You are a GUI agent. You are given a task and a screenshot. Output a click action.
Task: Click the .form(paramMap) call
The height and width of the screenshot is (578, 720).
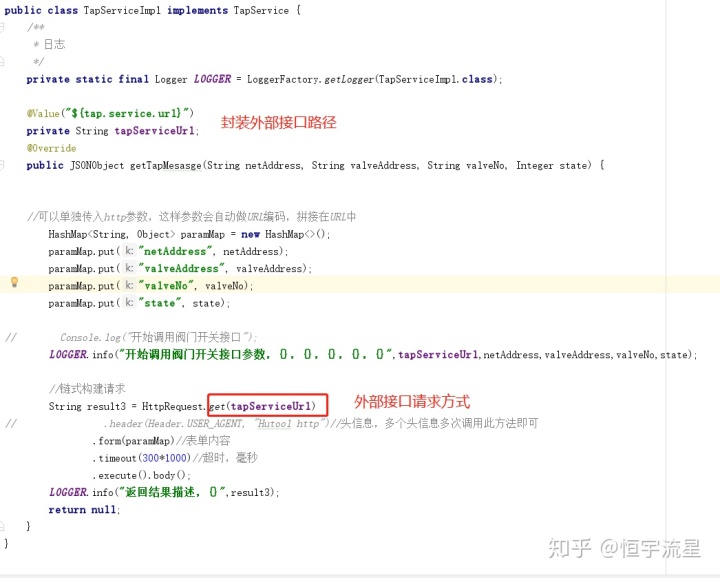[133, 441]
